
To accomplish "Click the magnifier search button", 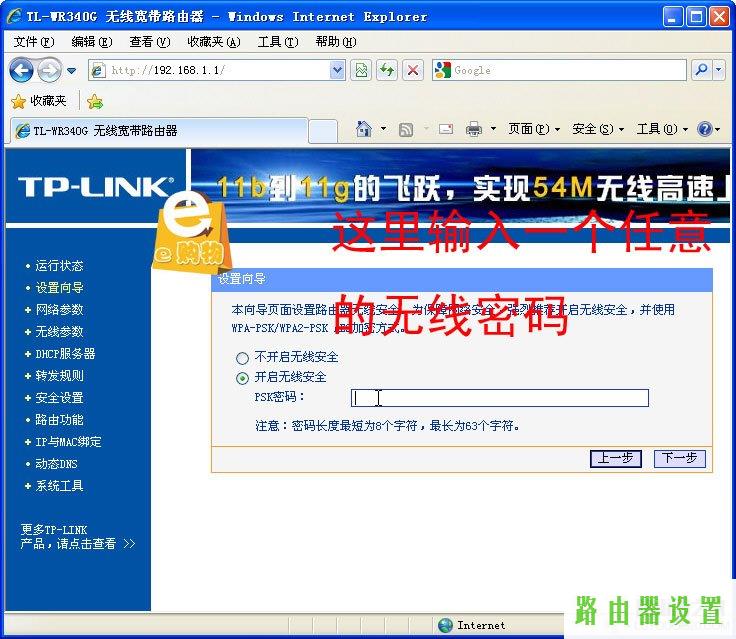I will 702,70.
